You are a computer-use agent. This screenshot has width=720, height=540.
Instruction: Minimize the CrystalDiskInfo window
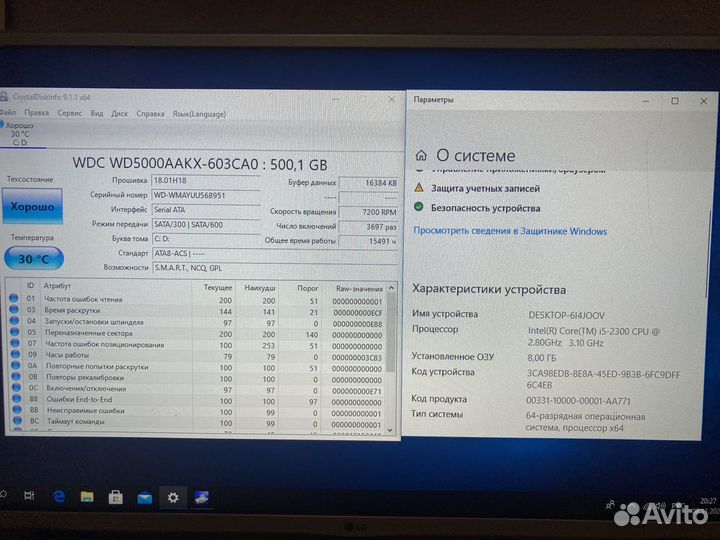(336, 99)
